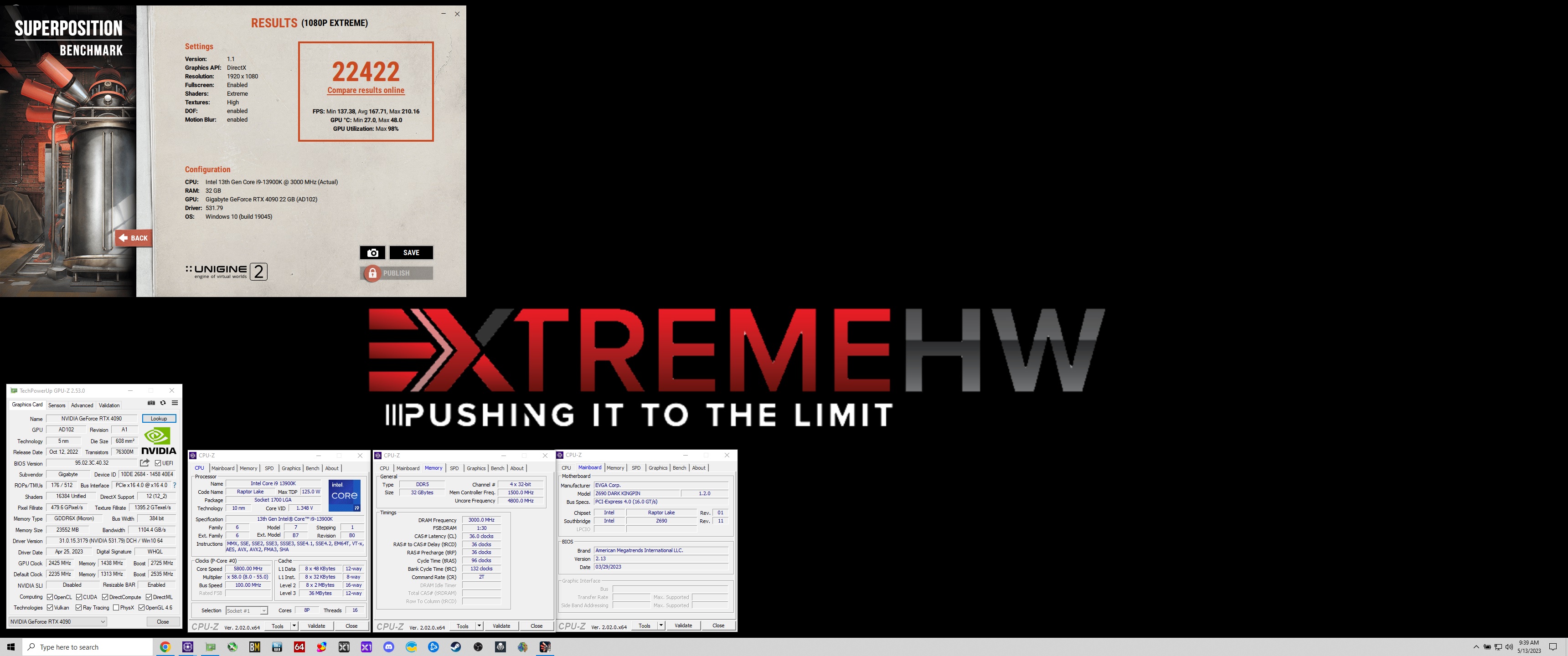
Task: Open Graphics tab in CPU-Z Memory window
Action: 476,468
